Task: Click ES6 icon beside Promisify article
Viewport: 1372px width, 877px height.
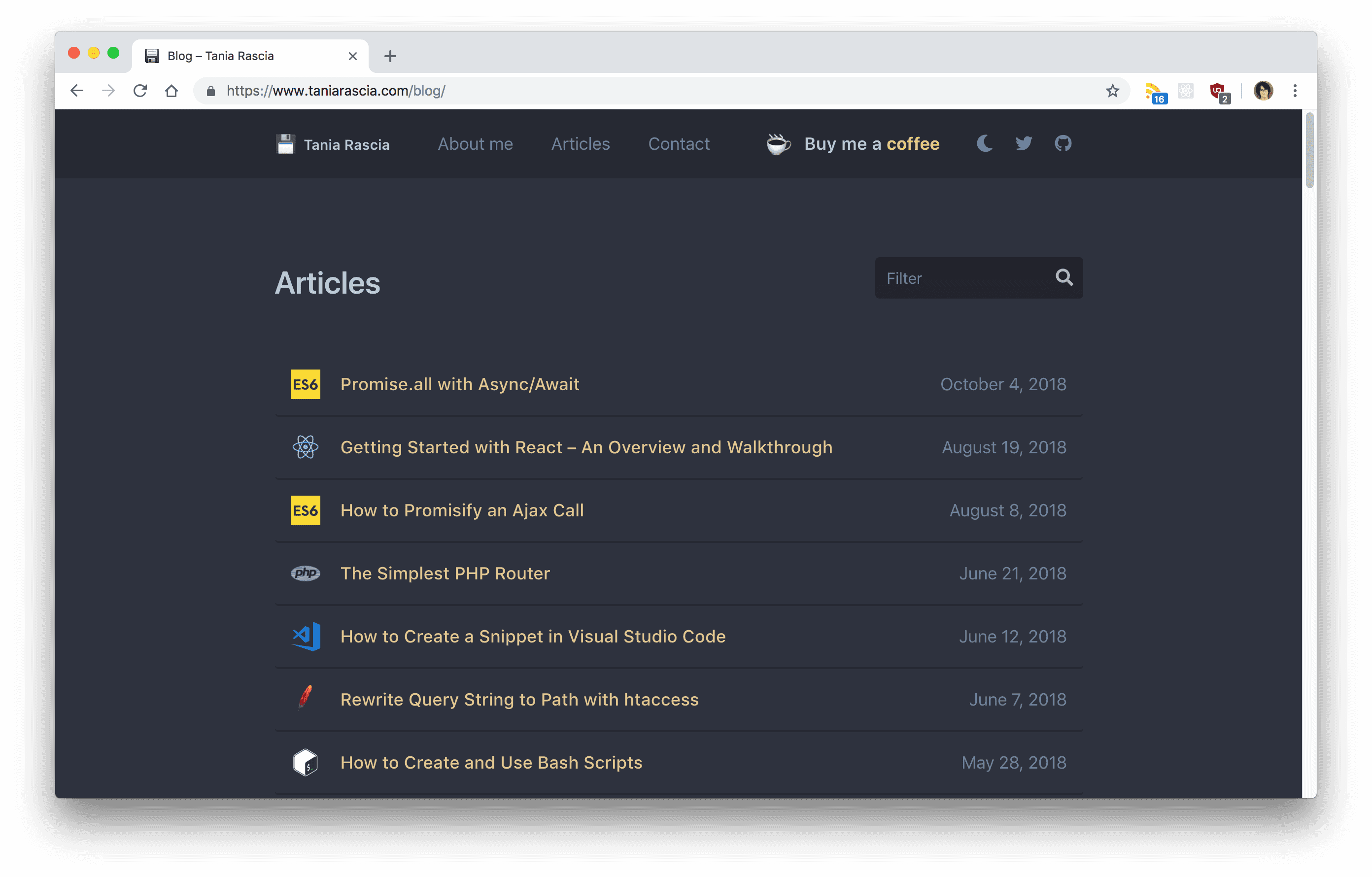Action: [306, 510]
